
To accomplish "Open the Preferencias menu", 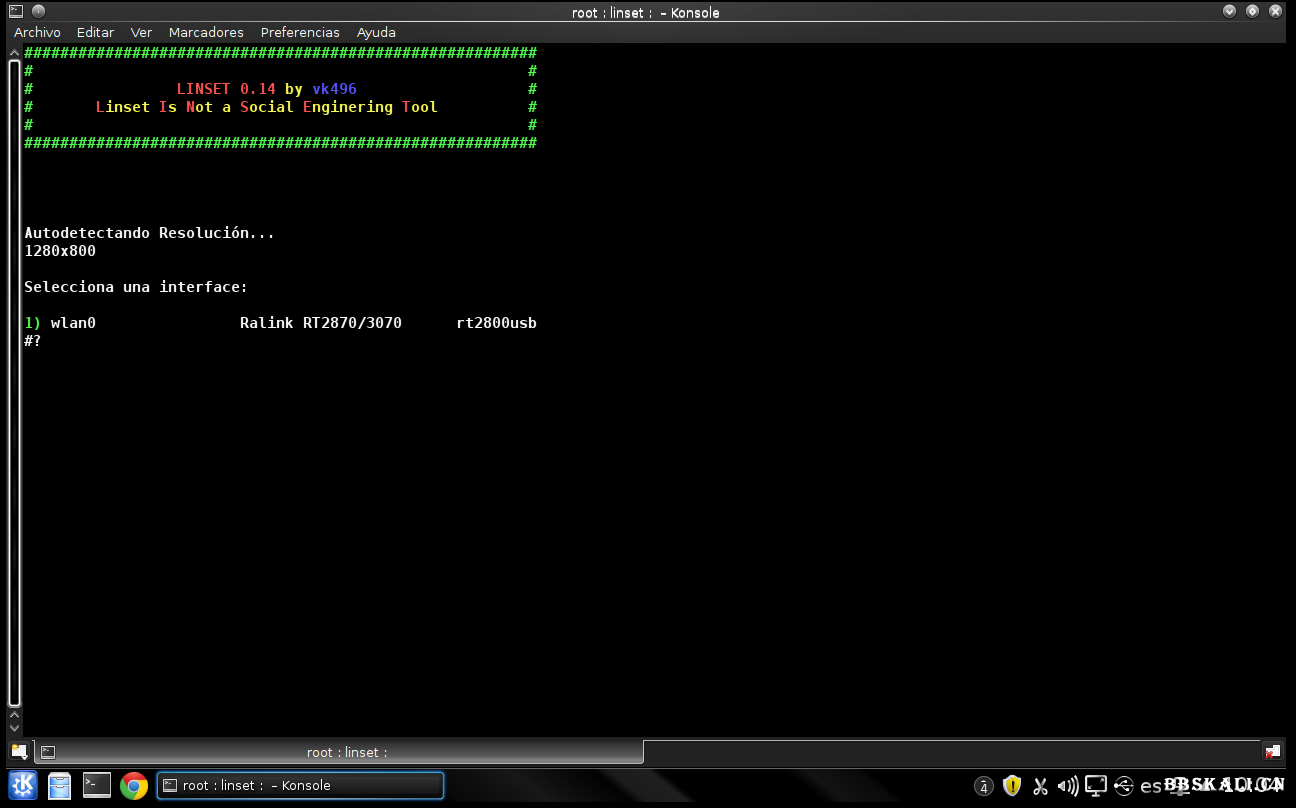I will pos(300,32).
